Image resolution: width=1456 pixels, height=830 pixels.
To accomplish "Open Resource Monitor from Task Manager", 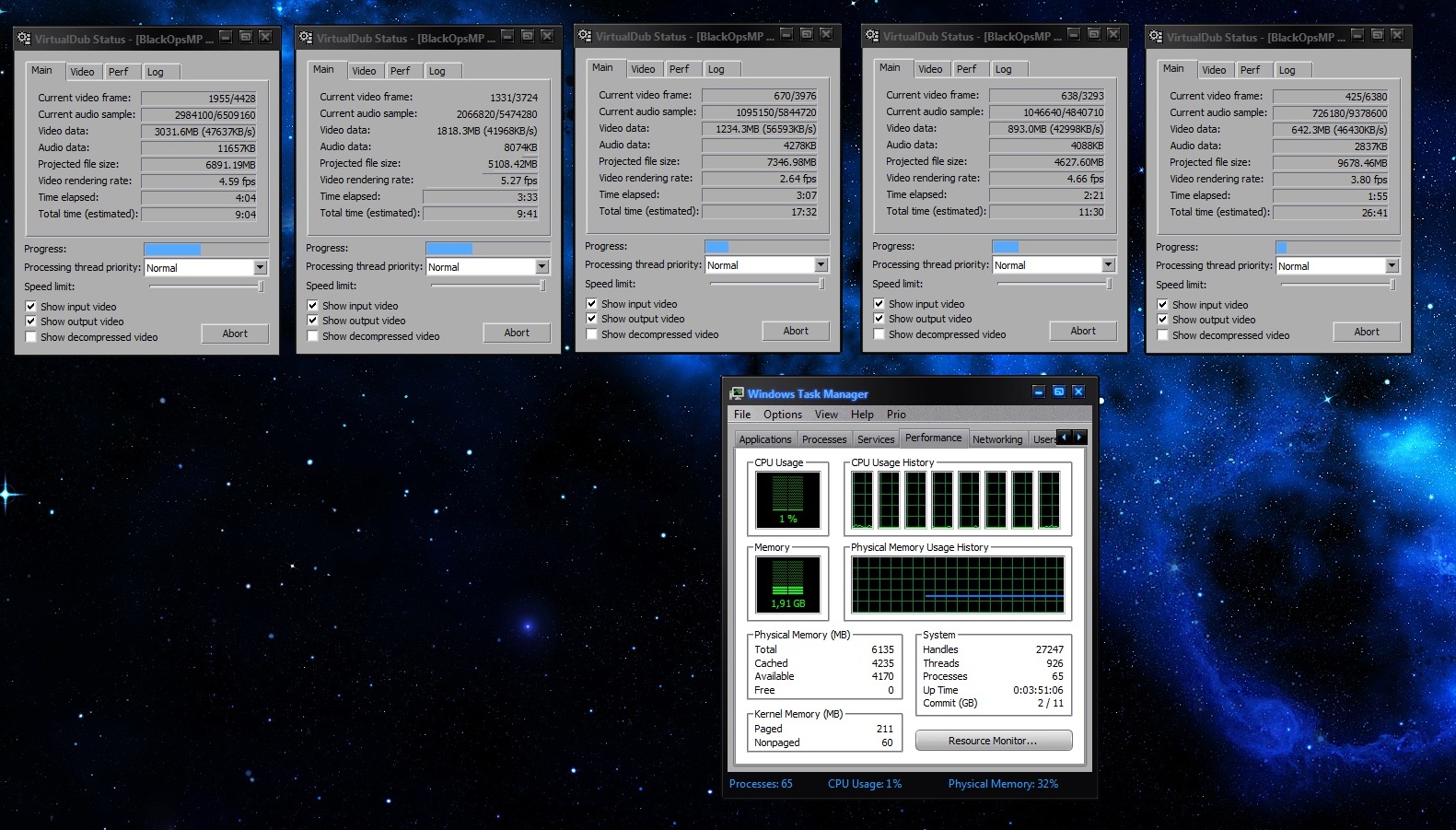I will [993, 741].
